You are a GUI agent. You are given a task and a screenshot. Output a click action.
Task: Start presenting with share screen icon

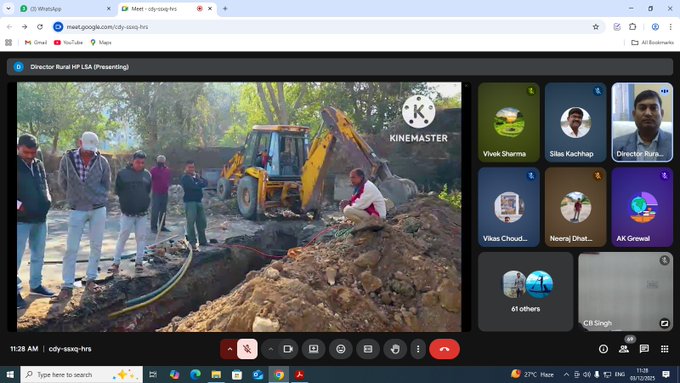[x=314, y=349]
